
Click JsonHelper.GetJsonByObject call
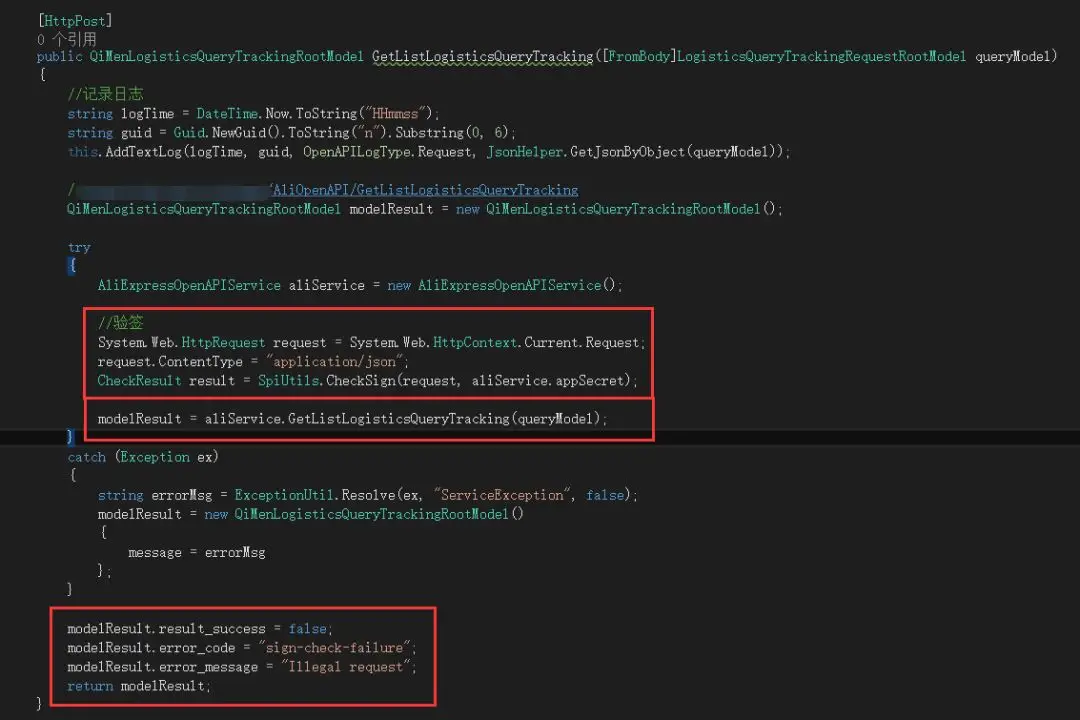tap(585, 152)
